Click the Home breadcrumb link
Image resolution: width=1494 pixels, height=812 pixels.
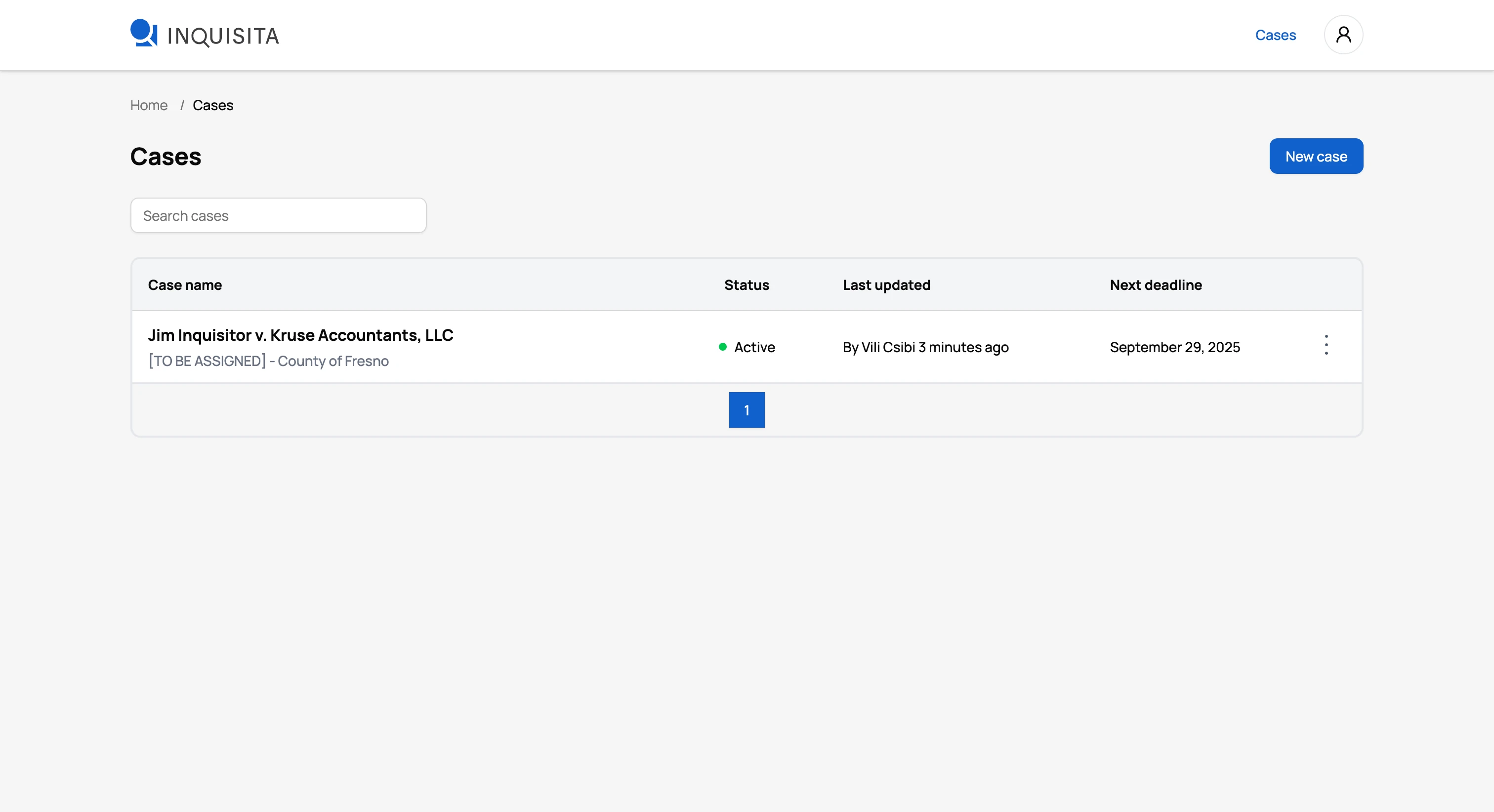click(149, 105)
